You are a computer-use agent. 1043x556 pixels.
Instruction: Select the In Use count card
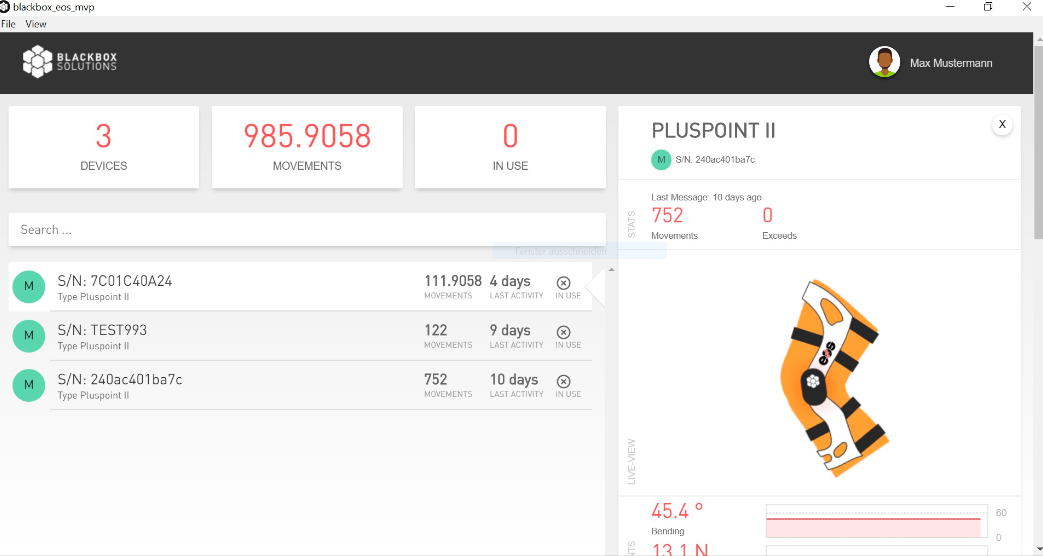(510, 147)
